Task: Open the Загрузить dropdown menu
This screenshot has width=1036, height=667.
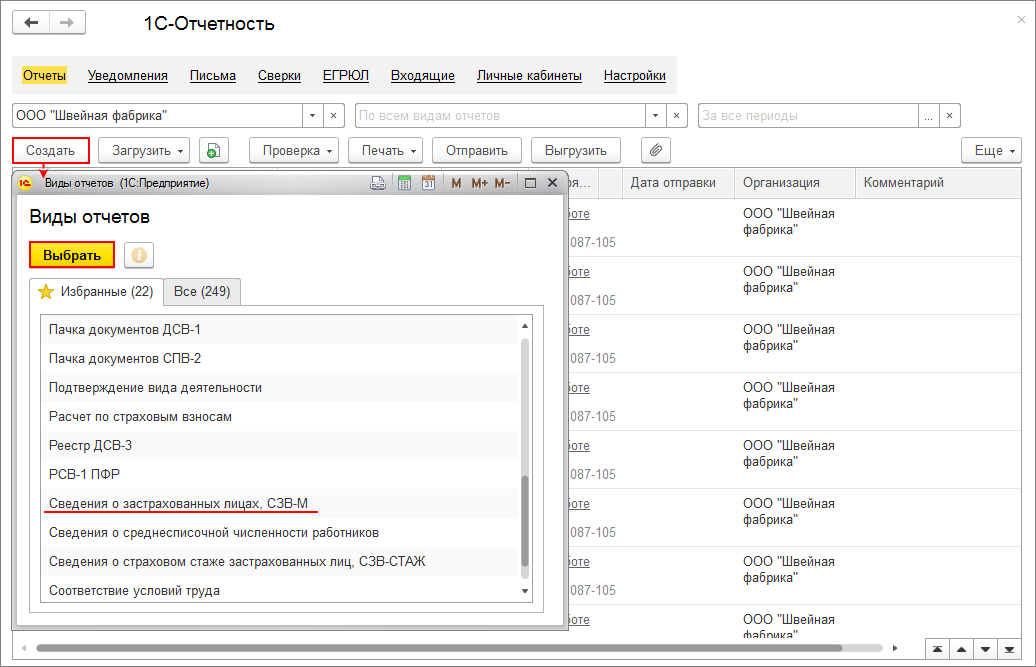Action: click(x=144, y=151)
